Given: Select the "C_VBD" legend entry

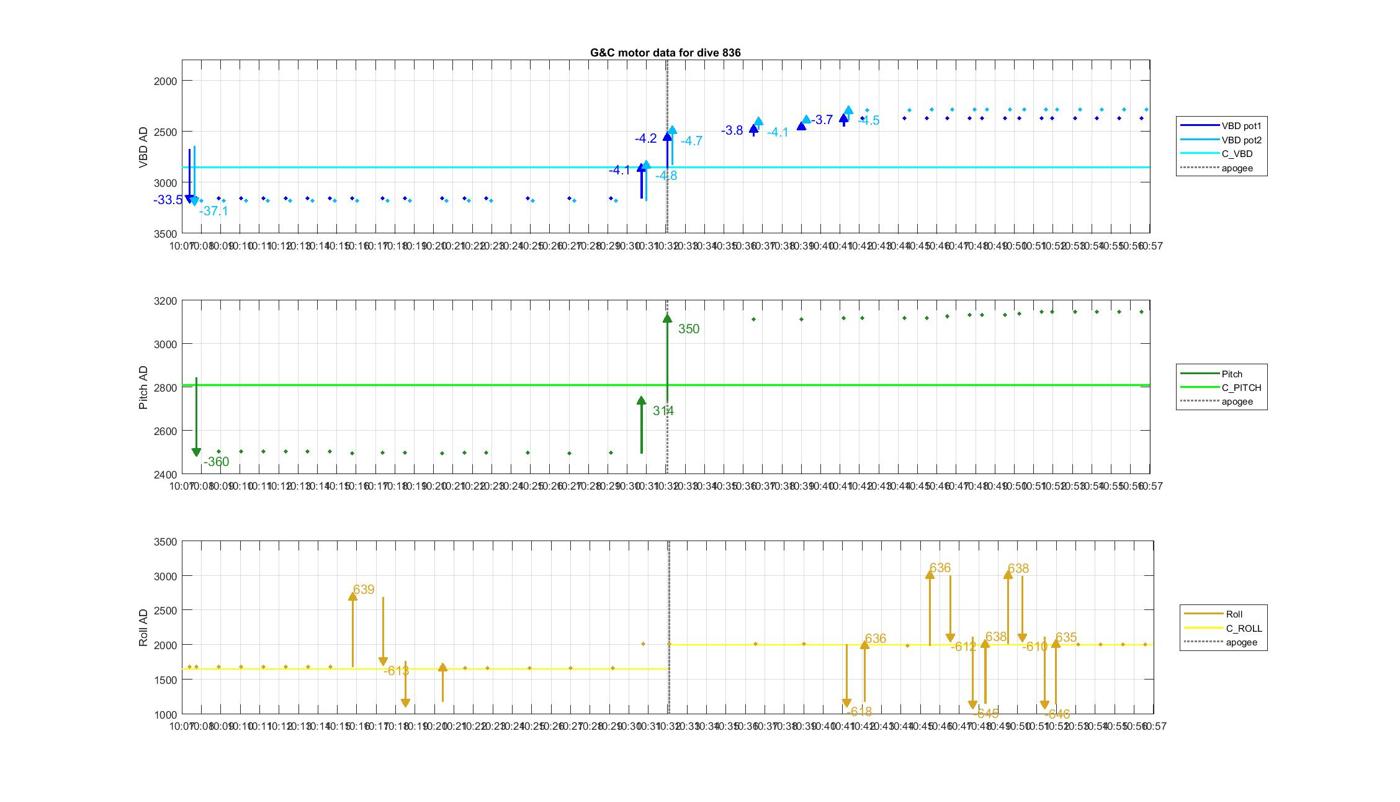Looking at the screenshot, I should [x=1218, y=154].
